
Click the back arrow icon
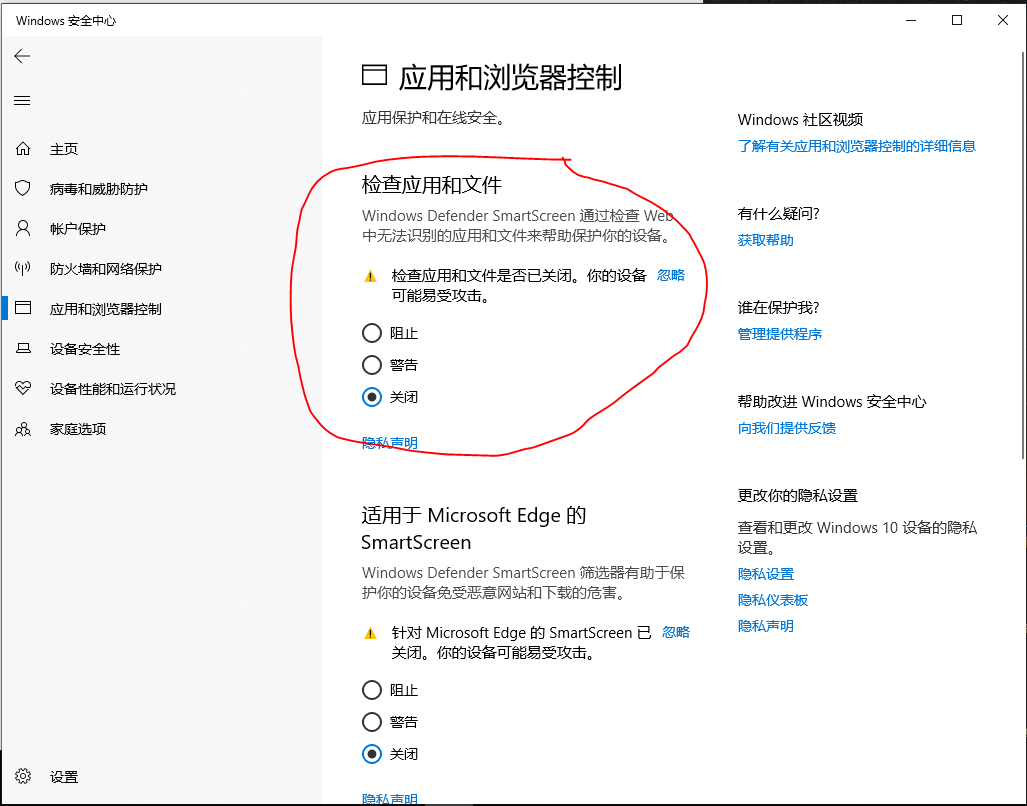22,56
